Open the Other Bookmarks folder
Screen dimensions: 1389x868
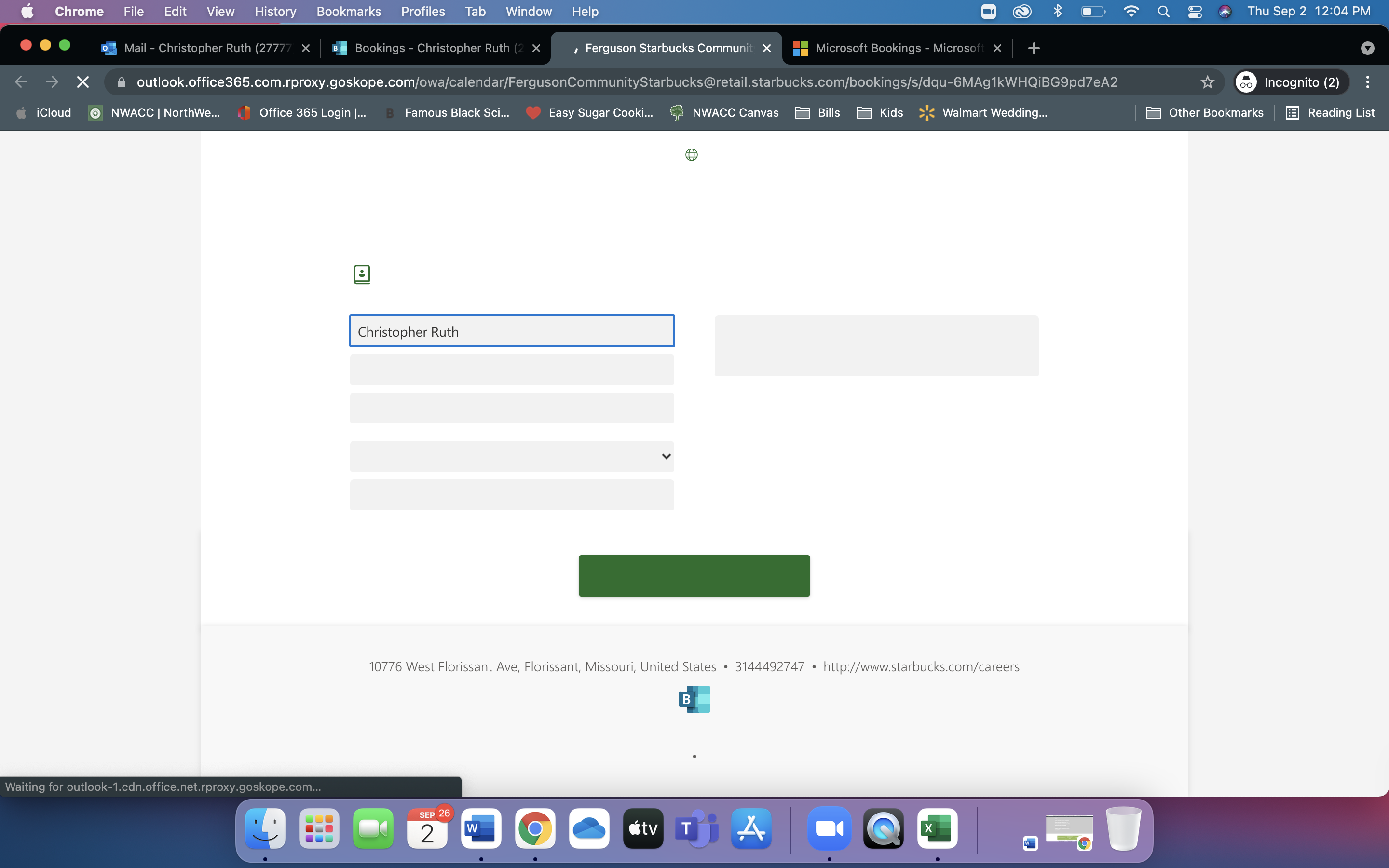coord(1204,112)
